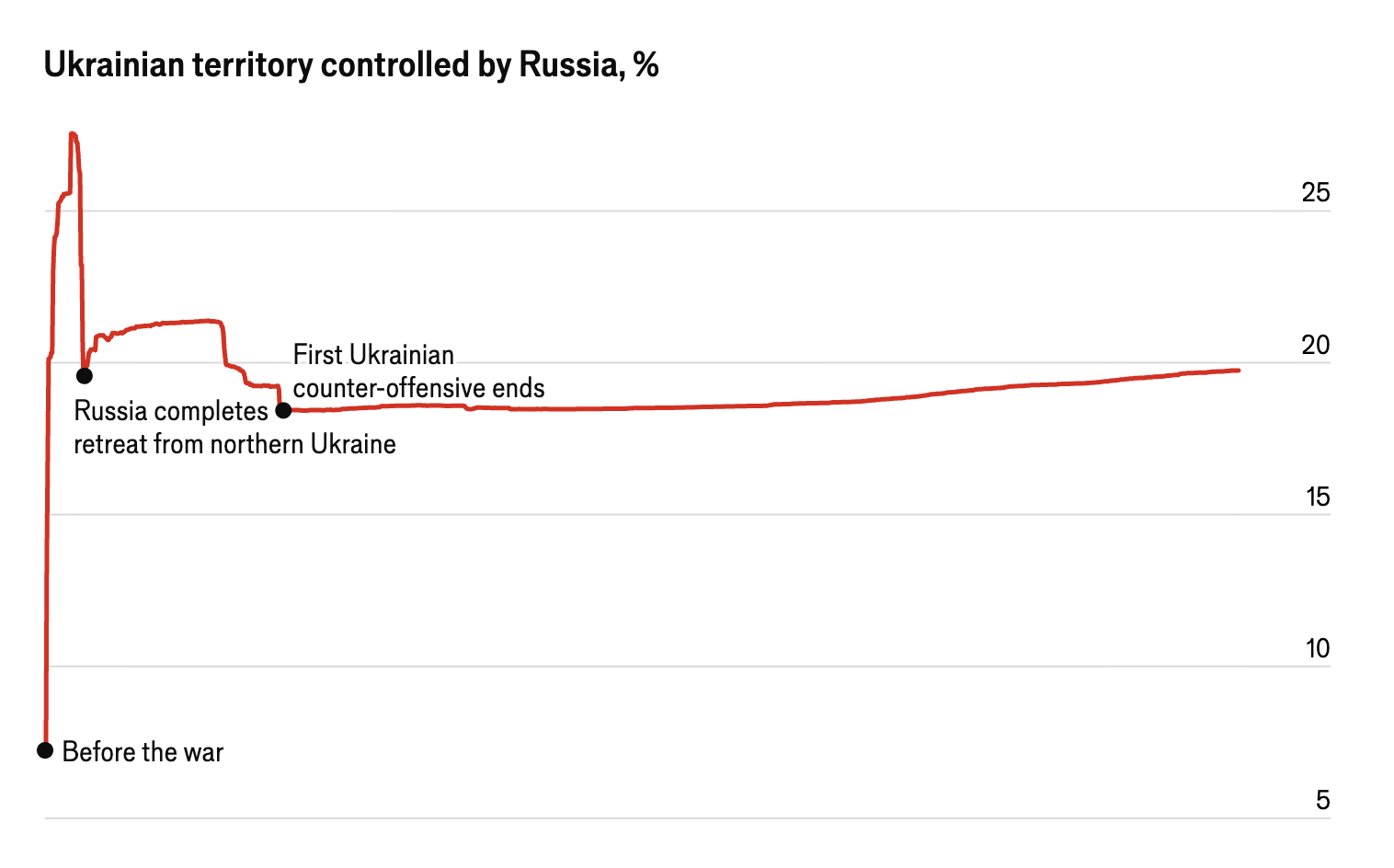Click the "Before the war" black dot
Screen dimensions: 1394x868
(45, 750)
